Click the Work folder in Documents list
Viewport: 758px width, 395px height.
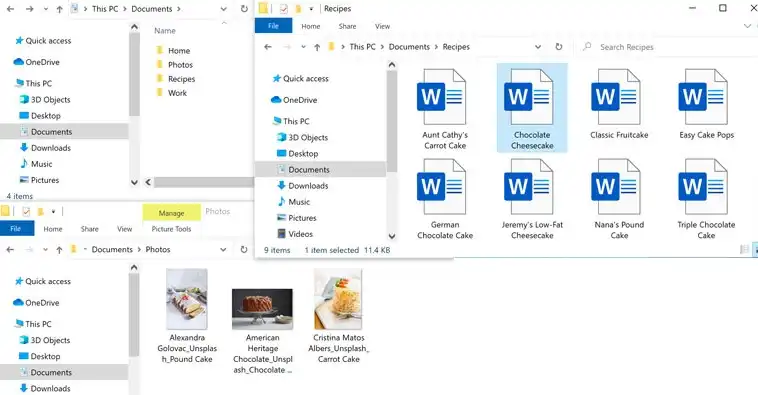click(x=171, y=92)
